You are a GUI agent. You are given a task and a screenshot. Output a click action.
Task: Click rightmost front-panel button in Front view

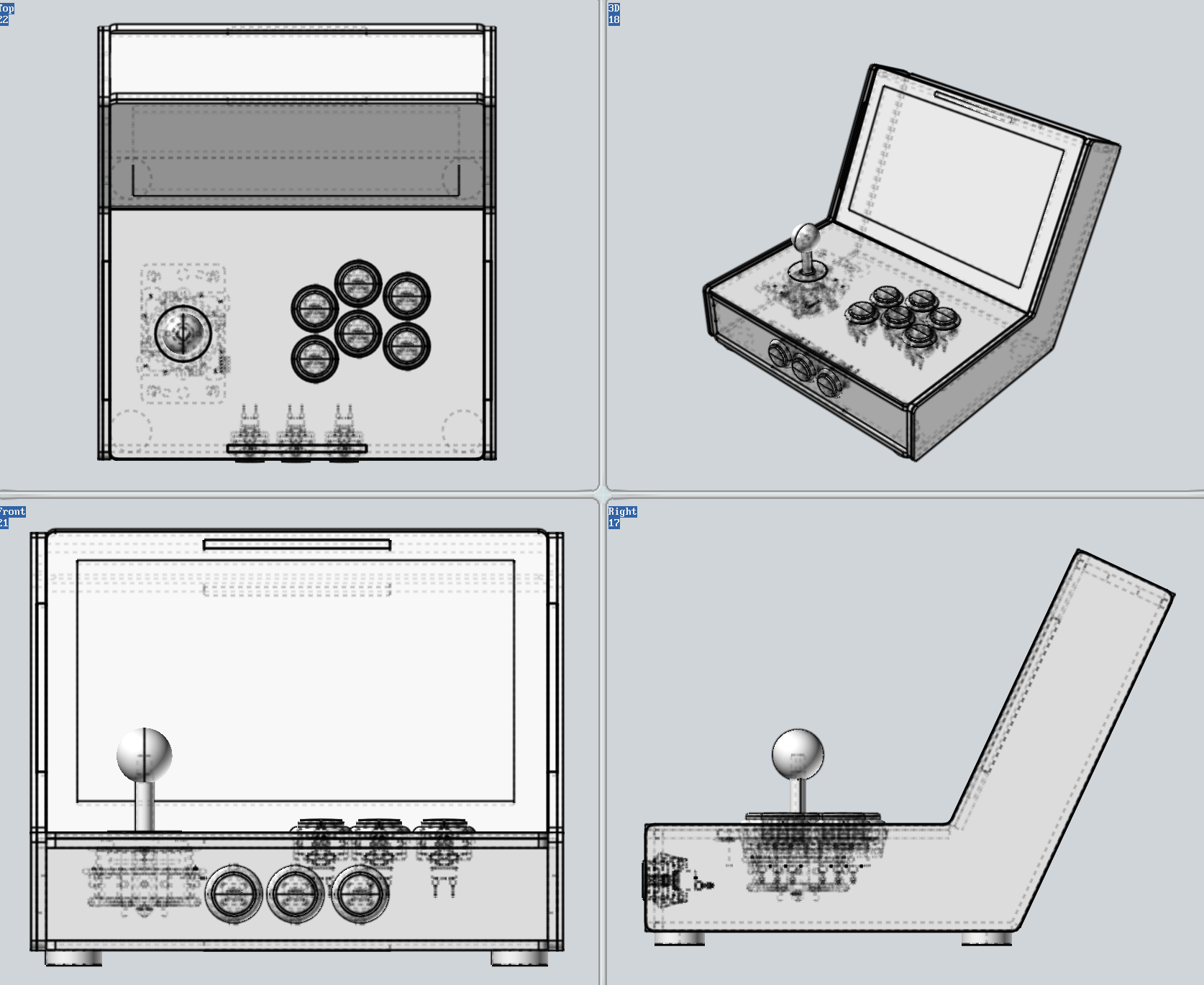pos(359,893)
